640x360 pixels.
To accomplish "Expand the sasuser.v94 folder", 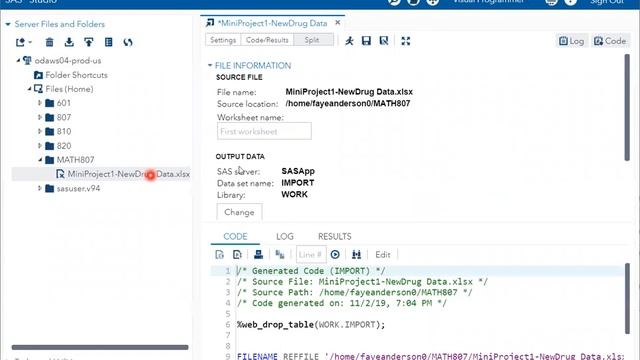I will pyautogui.click(x=40, y=188).
